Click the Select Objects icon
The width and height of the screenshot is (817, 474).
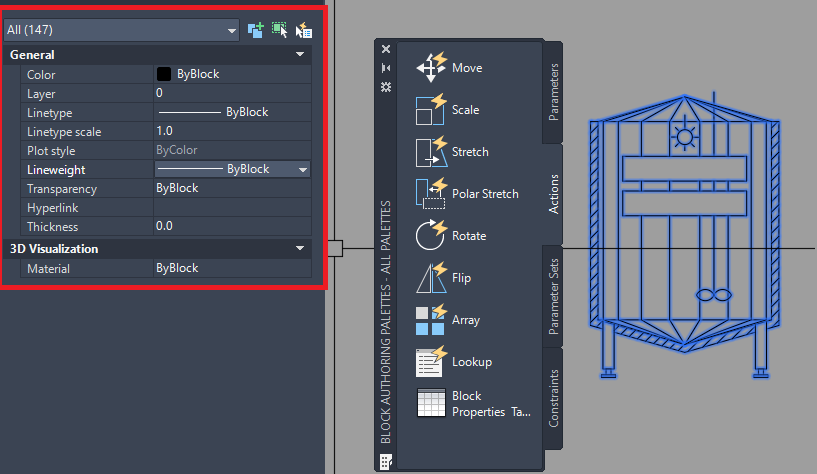[280, 30]
